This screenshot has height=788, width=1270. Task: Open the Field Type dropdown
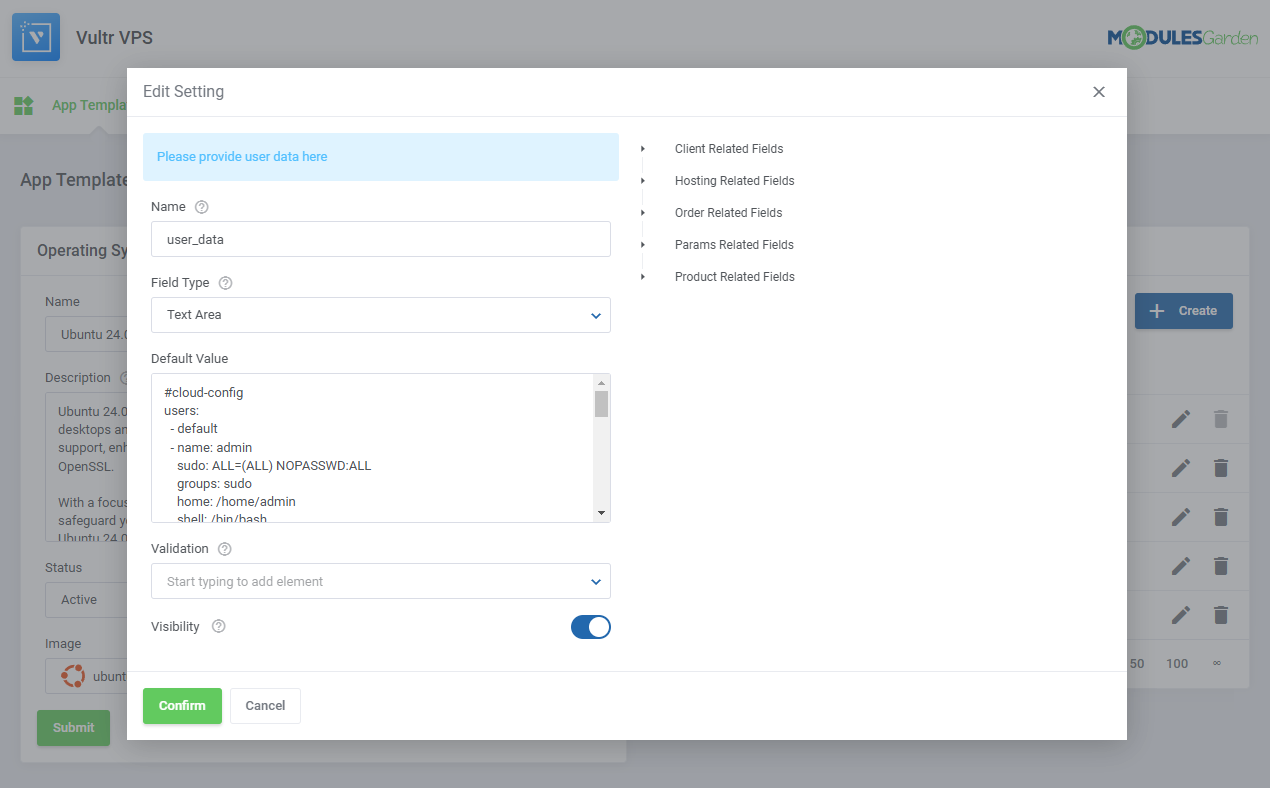380,315
